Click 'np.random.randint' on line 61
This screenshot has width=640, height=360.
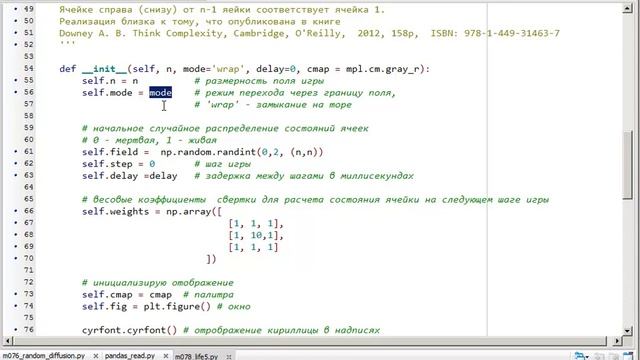point(208,152)
